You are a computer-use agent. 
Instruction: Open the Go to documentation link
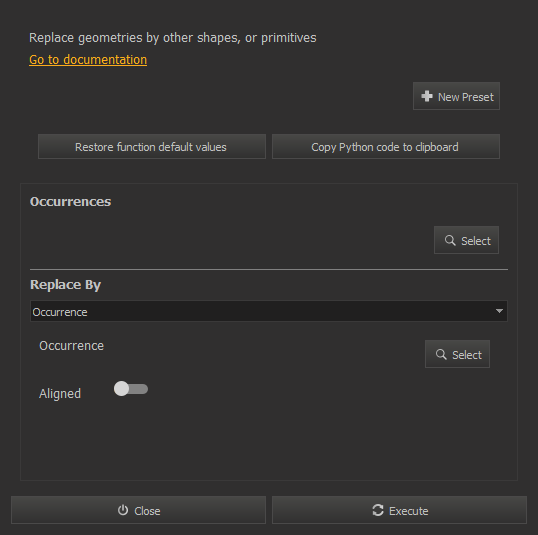[x=88, y=60]
